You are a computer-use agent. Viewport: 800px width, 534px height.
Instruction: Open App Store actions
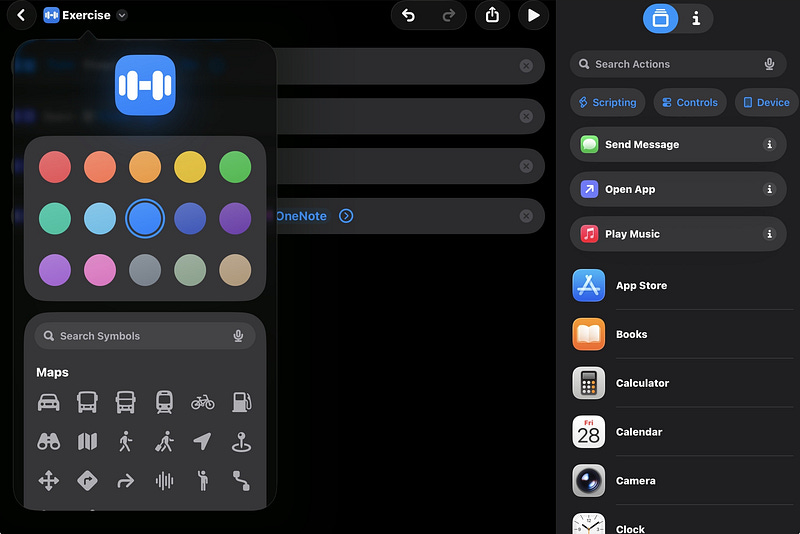pyautogui.click(x=683, y=286)
